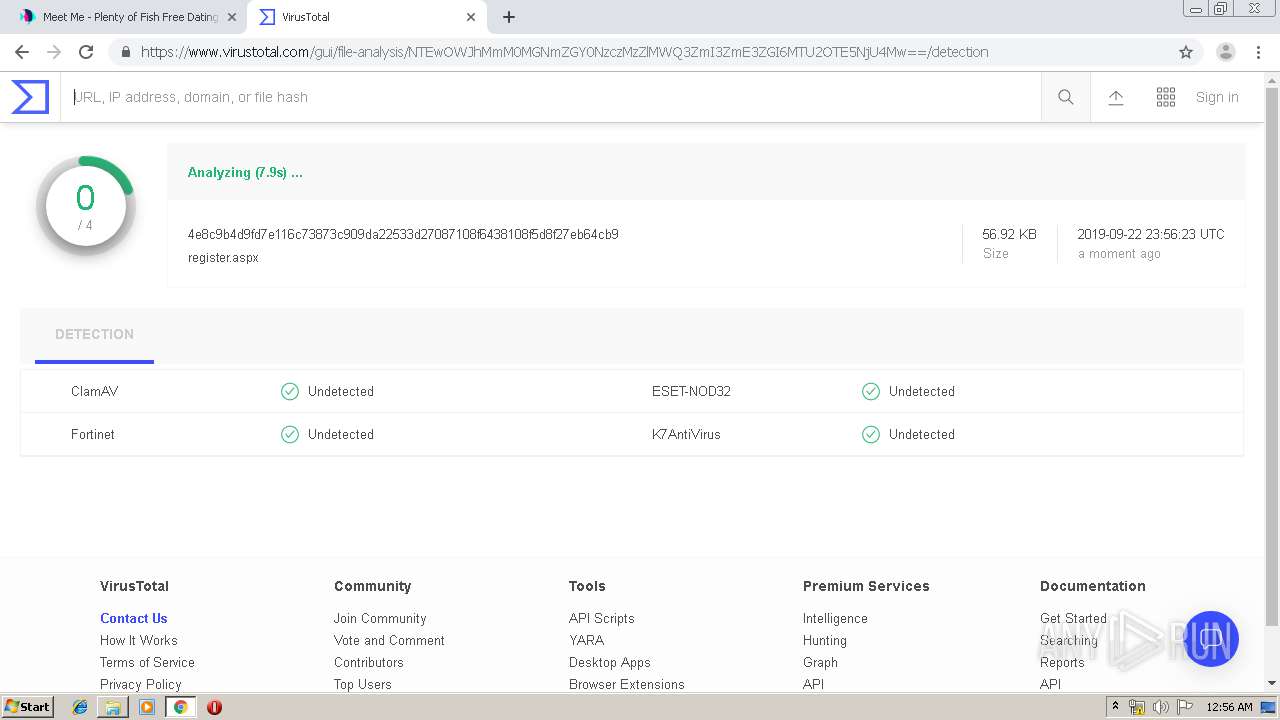Open media player taskbar icon

point(147,707)
